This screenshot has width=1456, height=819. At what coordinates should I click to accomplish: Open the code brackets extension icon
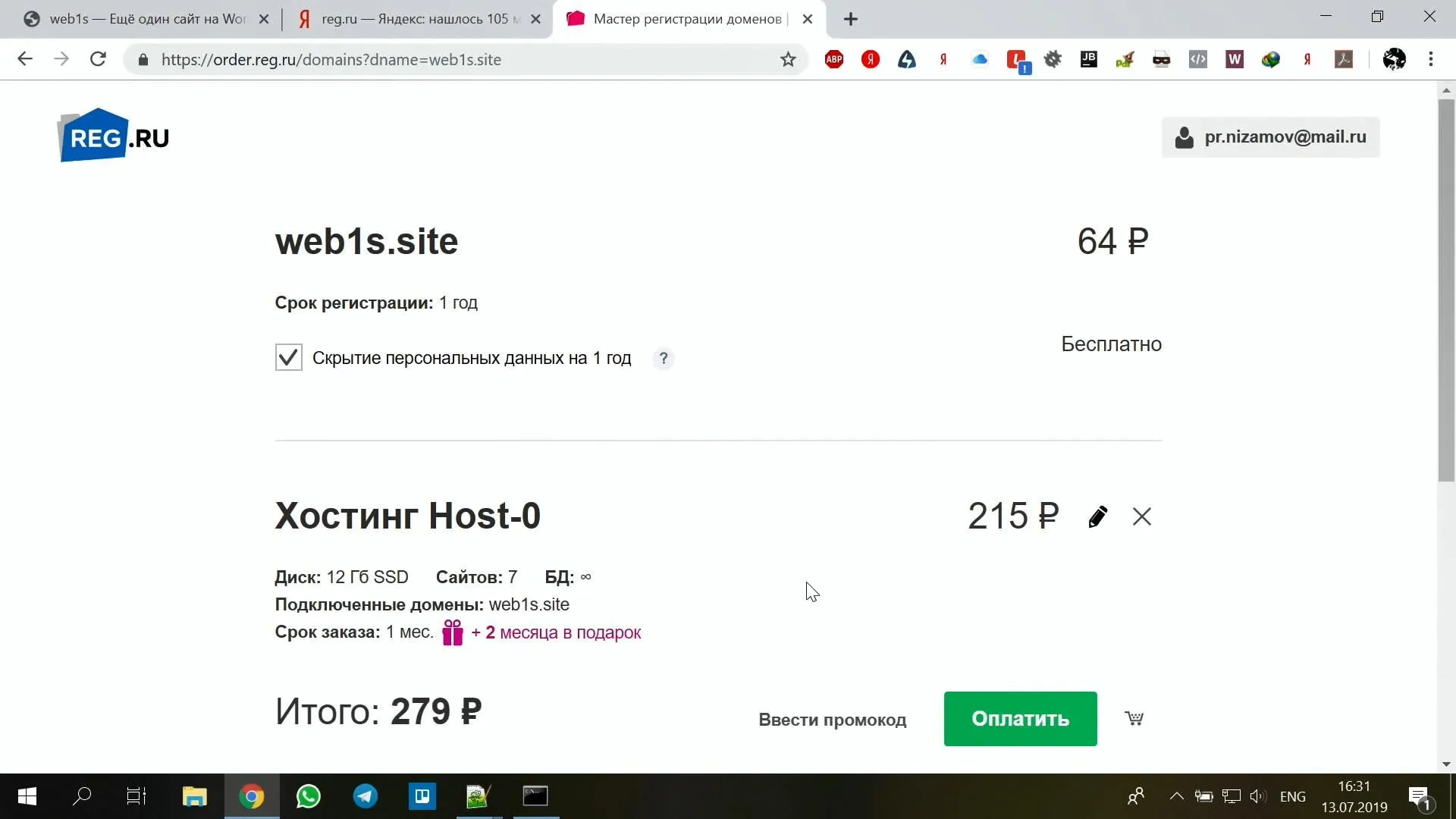pos(1198,59)
